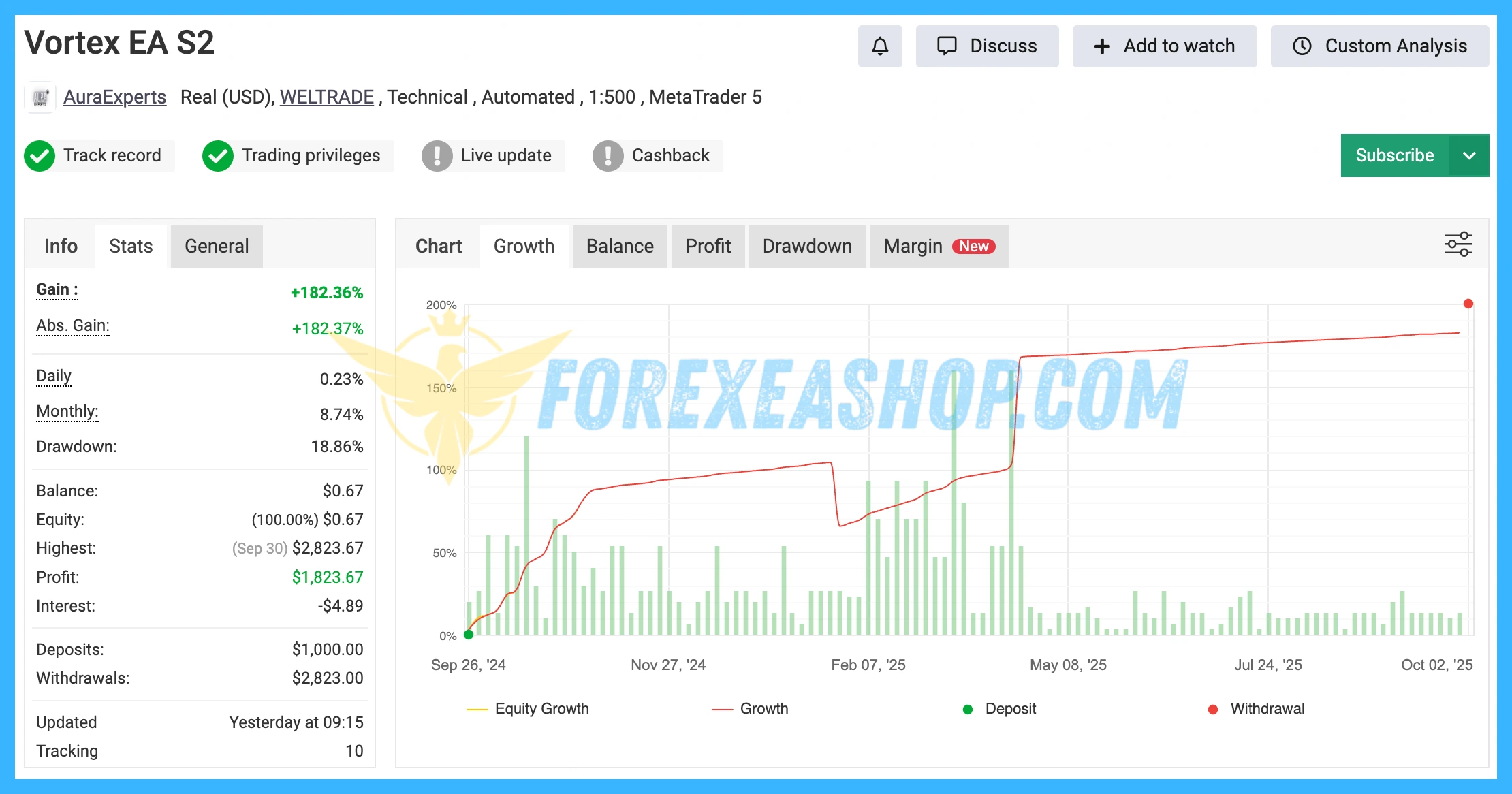The height and width of the screenshot is (794, 1512).
Task: Click the red withdrawal marker on chart
Action: [1468, 304]
